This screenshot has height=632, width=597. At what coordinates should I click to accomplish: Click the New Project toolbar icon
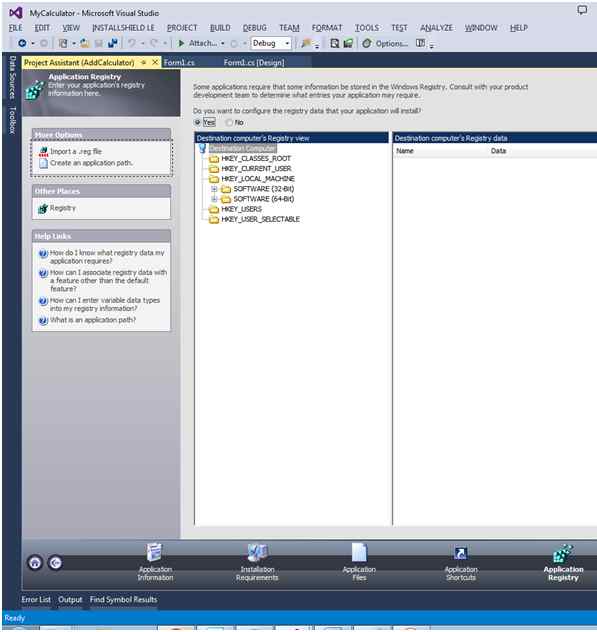click(63, 43)
